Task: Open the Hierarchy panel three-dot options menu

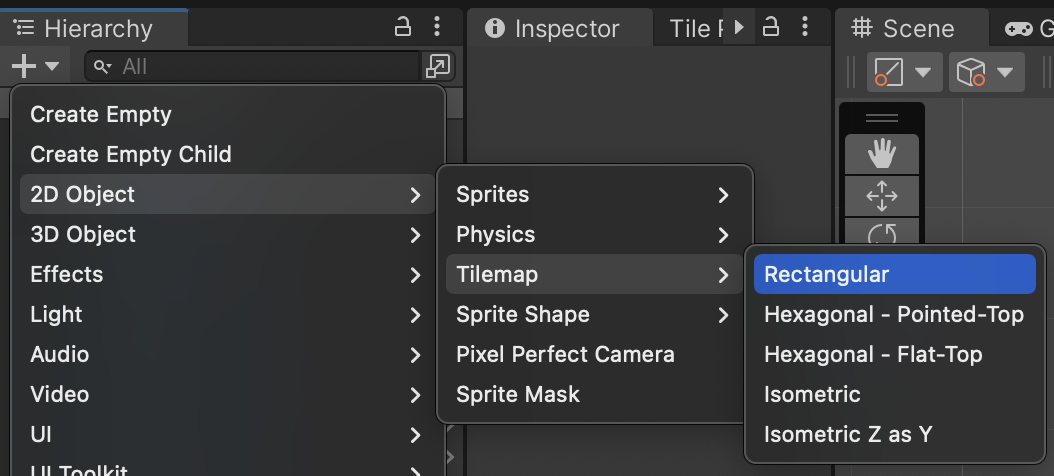Action: click(436, 27)
